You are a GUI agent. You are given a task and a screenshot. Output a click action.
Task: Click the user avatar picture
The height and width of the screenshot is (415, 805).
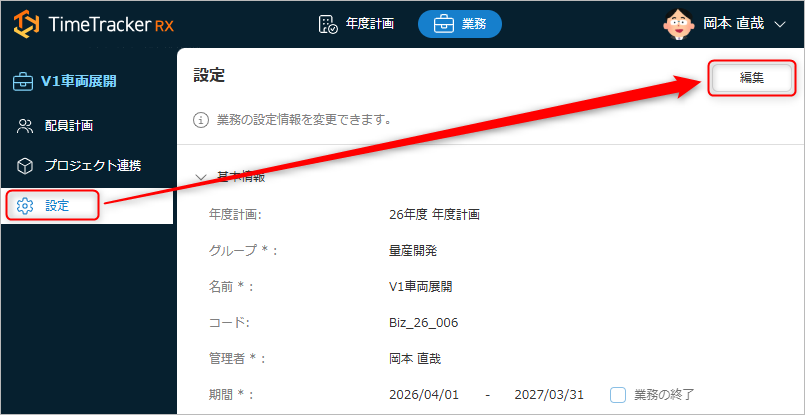[x=679, y=23]
